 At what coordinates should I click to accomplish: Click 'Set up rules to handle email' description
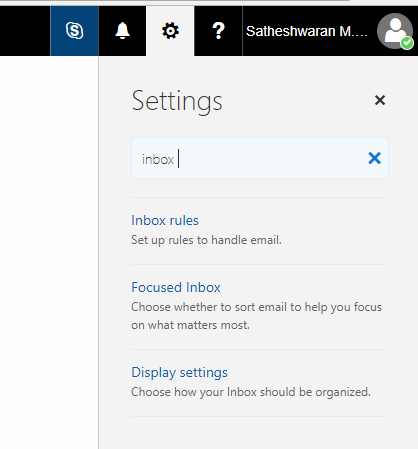[x=206, y=240]
